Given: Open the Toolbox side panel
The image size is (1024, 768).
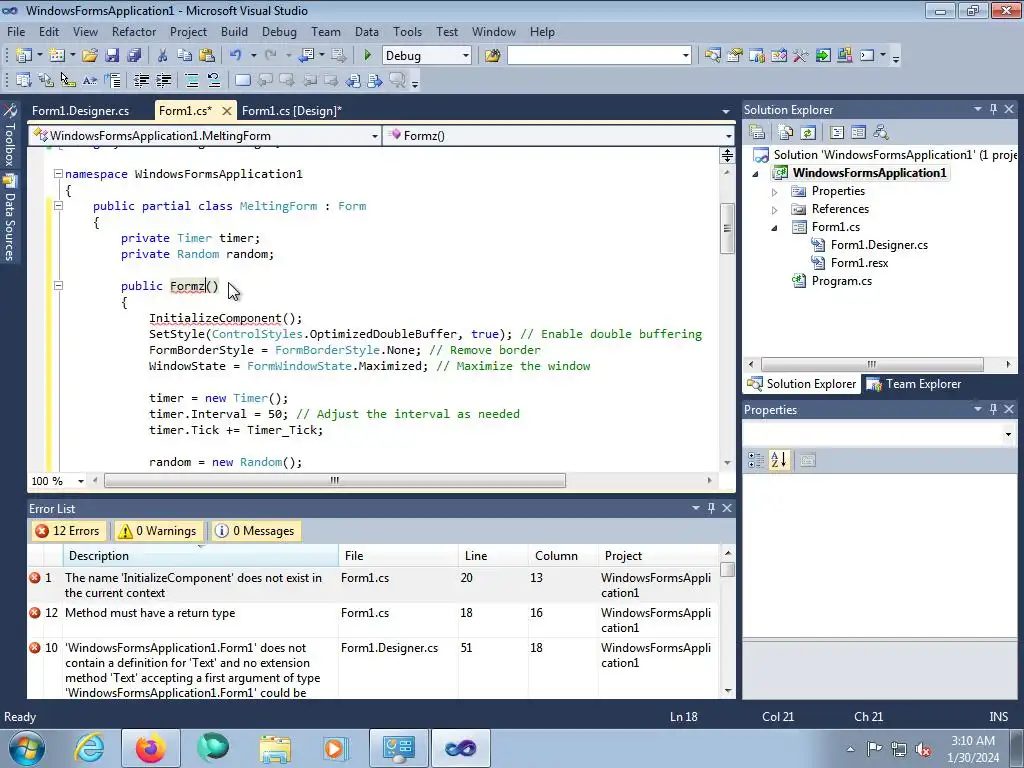Looking at the screenshot, I should 9,136.
